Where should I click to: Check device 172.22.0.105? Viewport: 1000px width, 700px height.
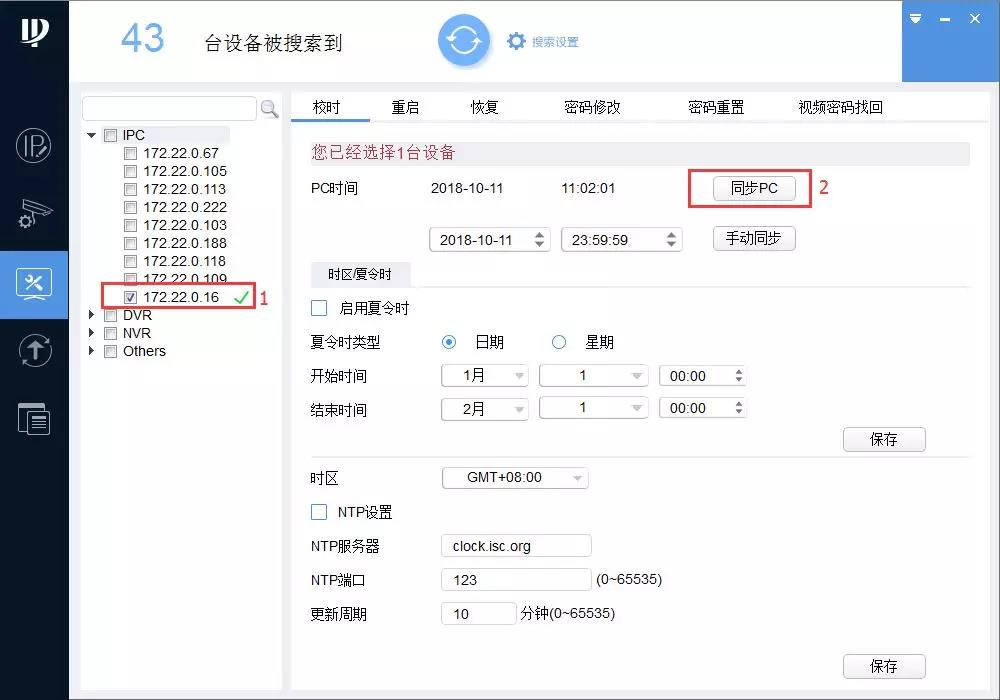pyautogui.click(x=130, y=171)
